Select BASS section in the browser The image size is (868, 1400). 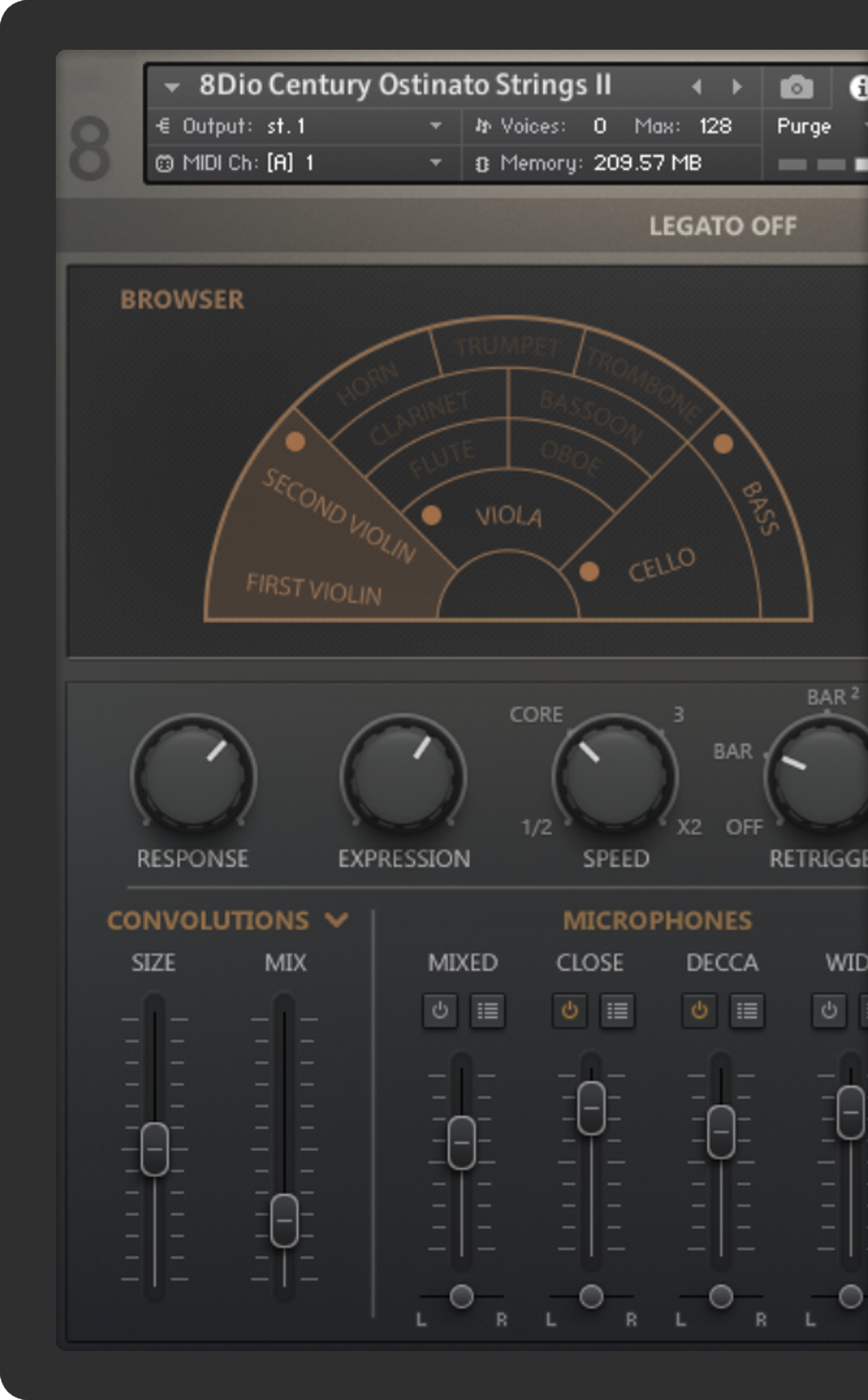[759, 509]
